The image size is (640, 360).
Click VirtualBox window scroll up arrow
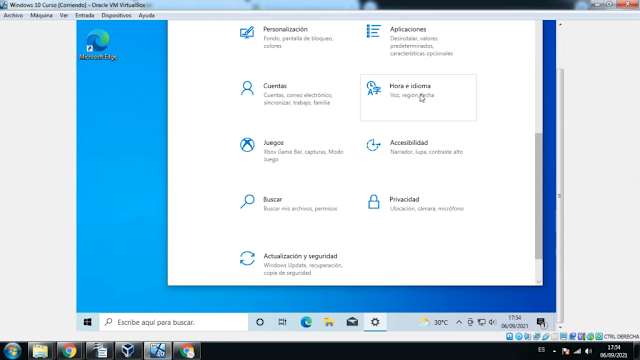[560, 24]
